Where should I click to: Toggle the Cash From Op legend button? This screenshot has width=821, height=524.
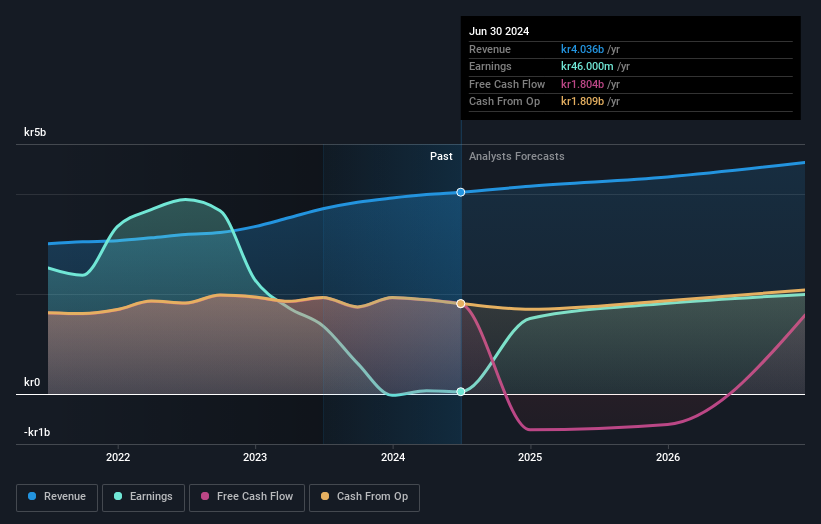pos(364,497)
